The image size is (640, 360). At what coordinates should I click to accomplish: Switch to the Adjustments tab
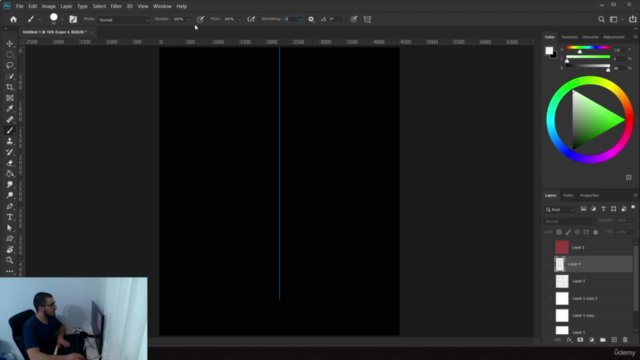pos(614,37)
